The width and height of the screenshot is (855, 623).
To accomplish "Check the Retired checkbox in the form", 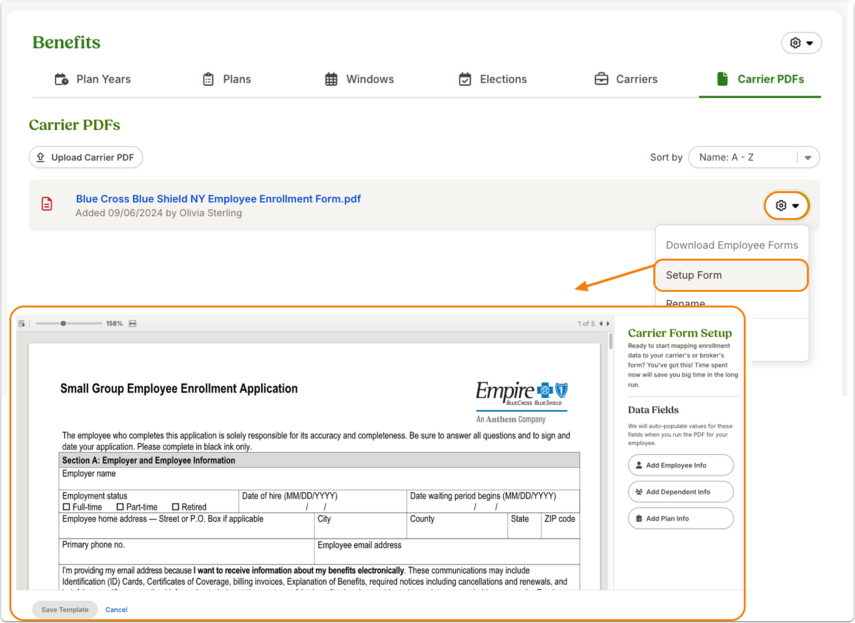I will [176, 507].
